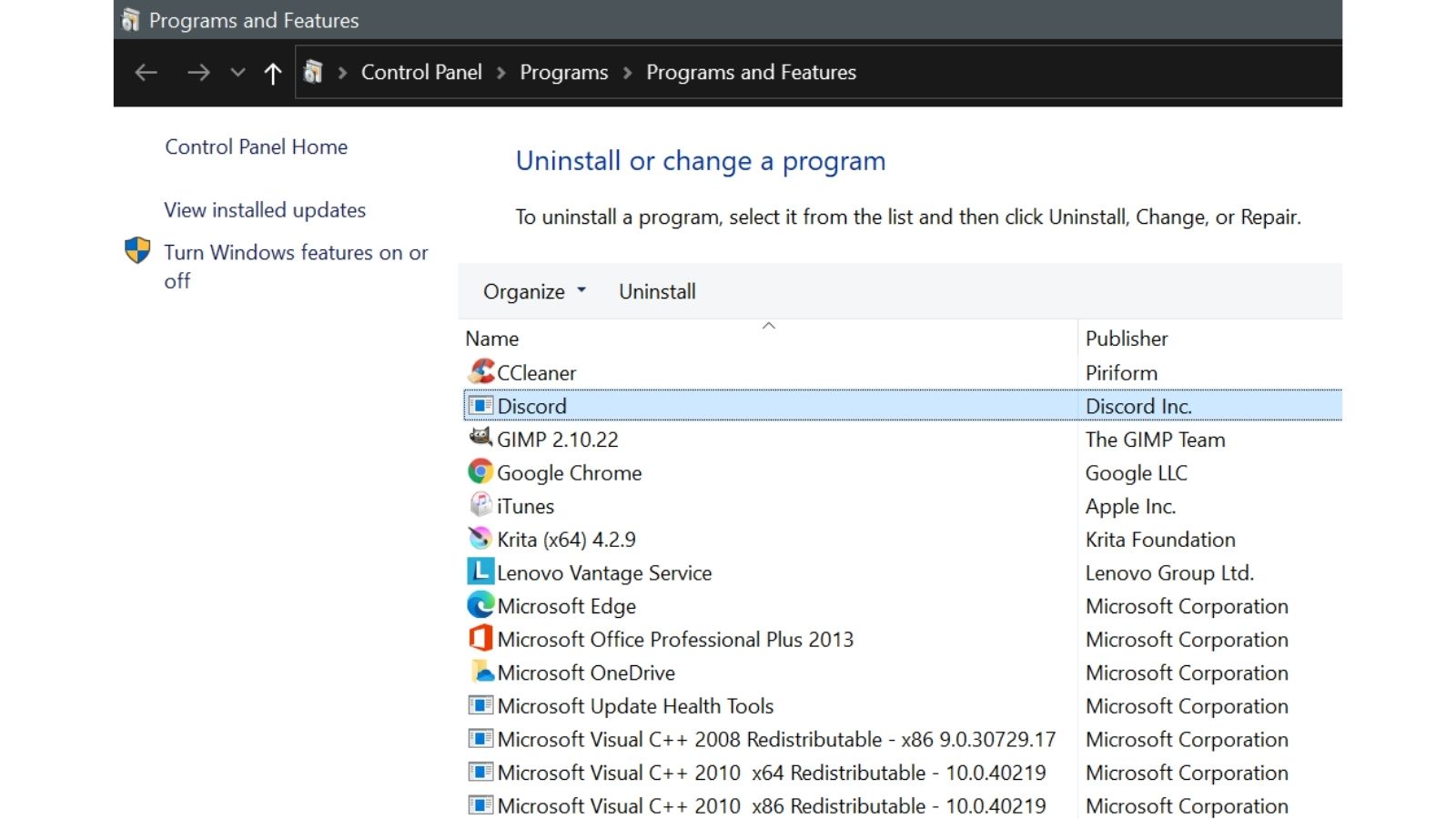
Task: Click the Microsoft OneDrive icon
Action: tap(482, 672)
